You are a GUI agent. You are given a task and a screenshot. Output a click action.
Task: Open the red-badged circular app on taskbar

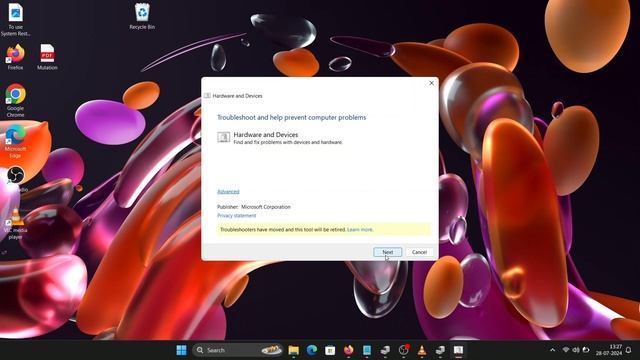pos(404,350)
